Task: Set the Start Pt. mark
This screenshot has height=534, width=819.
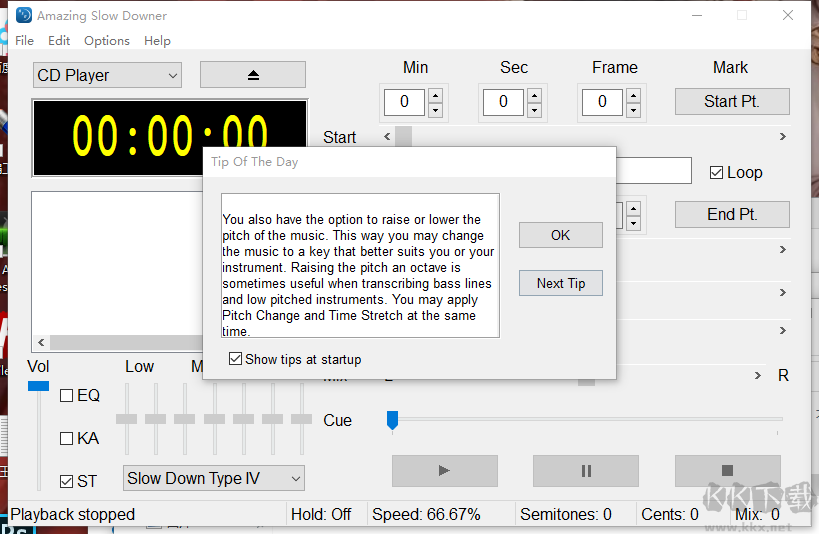Action: [732, 101]
